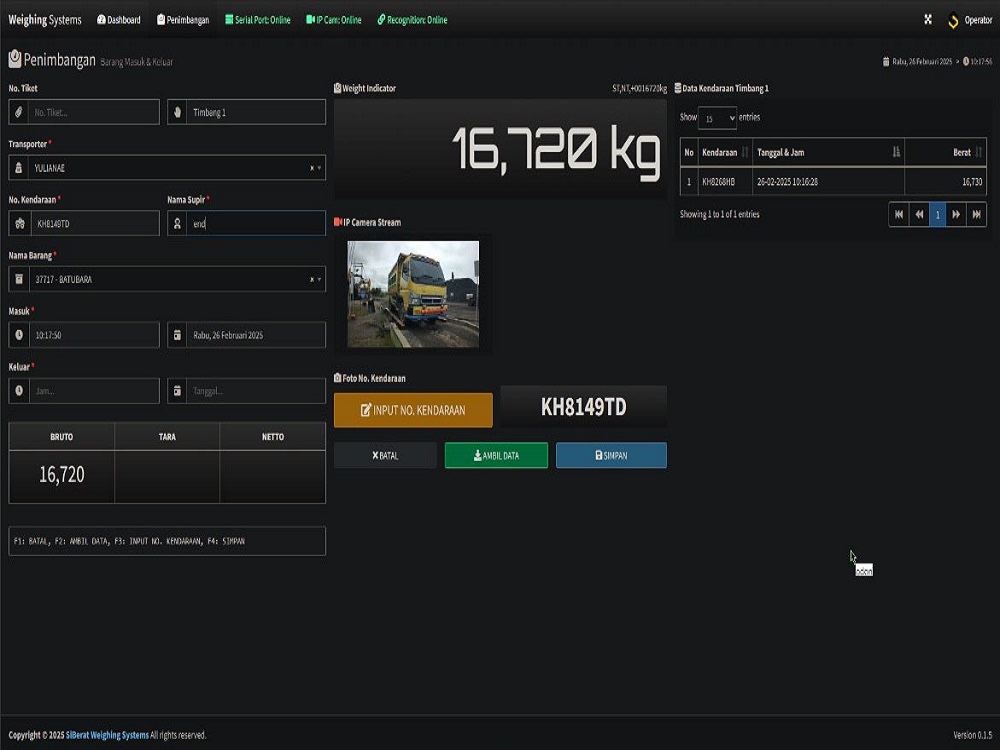Click the hand icon beside Timbang 1
The width and height of the screenshot is (1000, 750).
(177, 112)
